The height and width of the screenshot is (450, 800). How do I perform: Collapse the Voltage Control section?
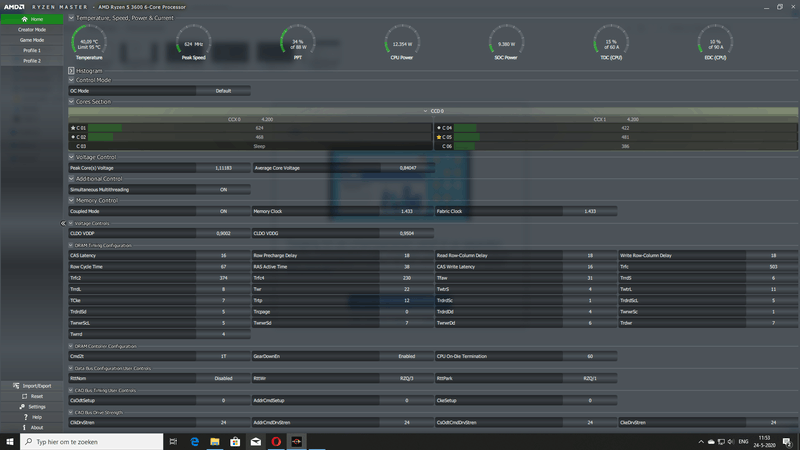(71, 157)
